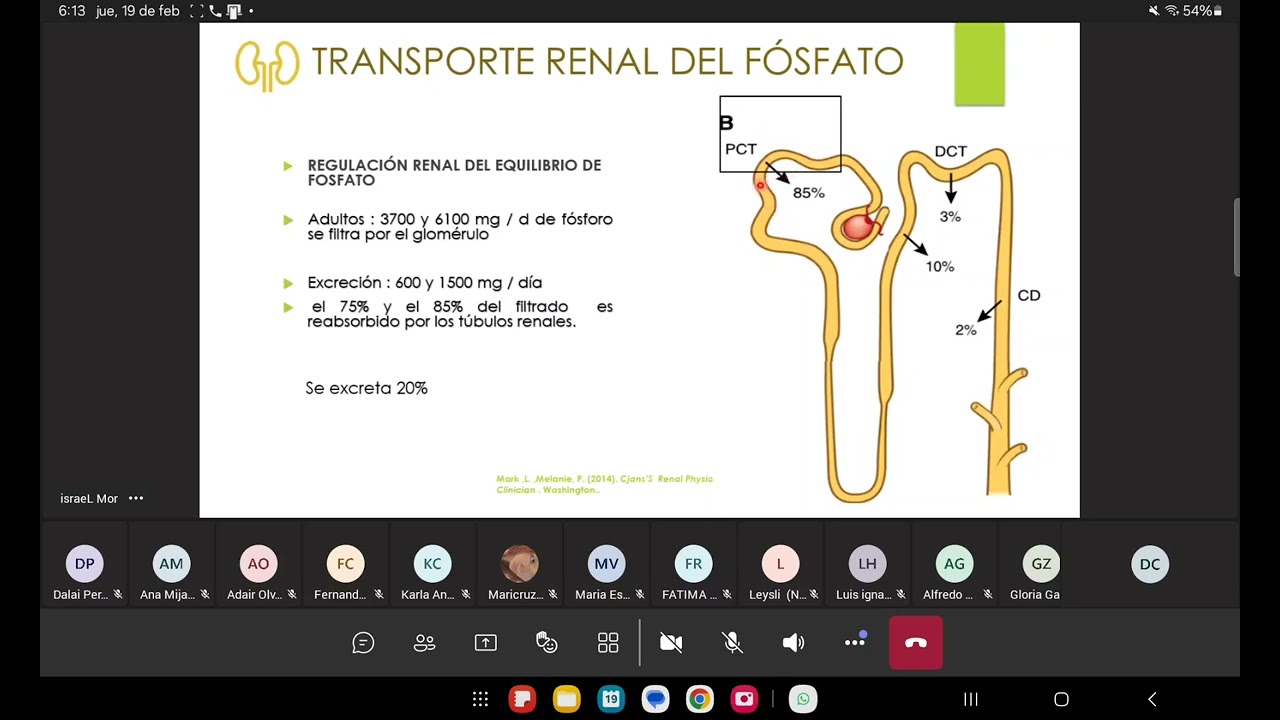Screen dimensions: 1280x720
Task: Select participant avatar FC Fernand
Action: [345, 564]
